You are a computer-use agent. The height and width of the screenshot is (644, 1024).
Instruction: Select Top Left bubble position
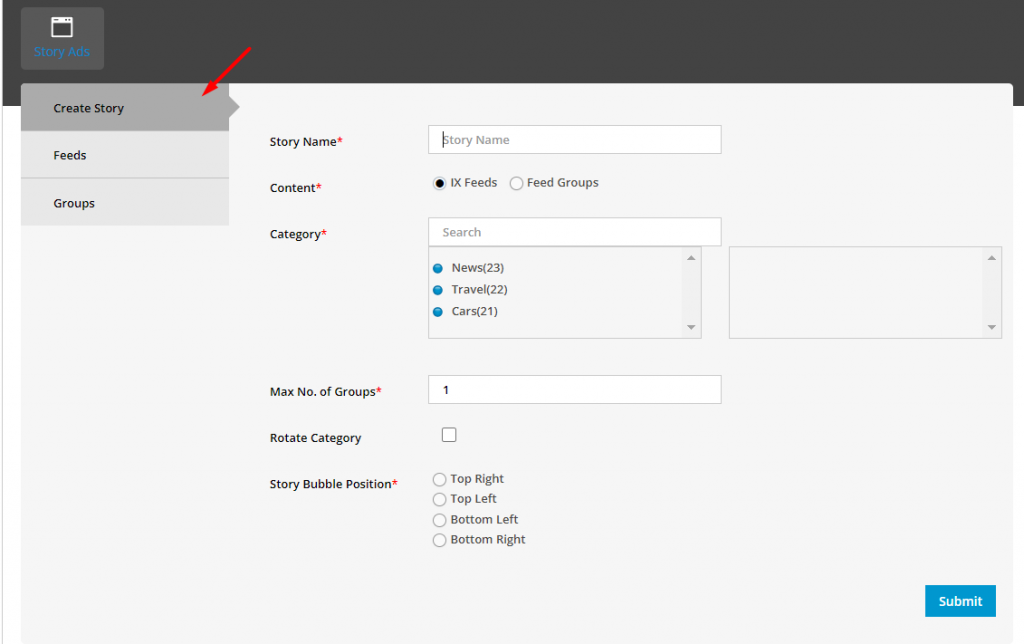coord(440,500)
